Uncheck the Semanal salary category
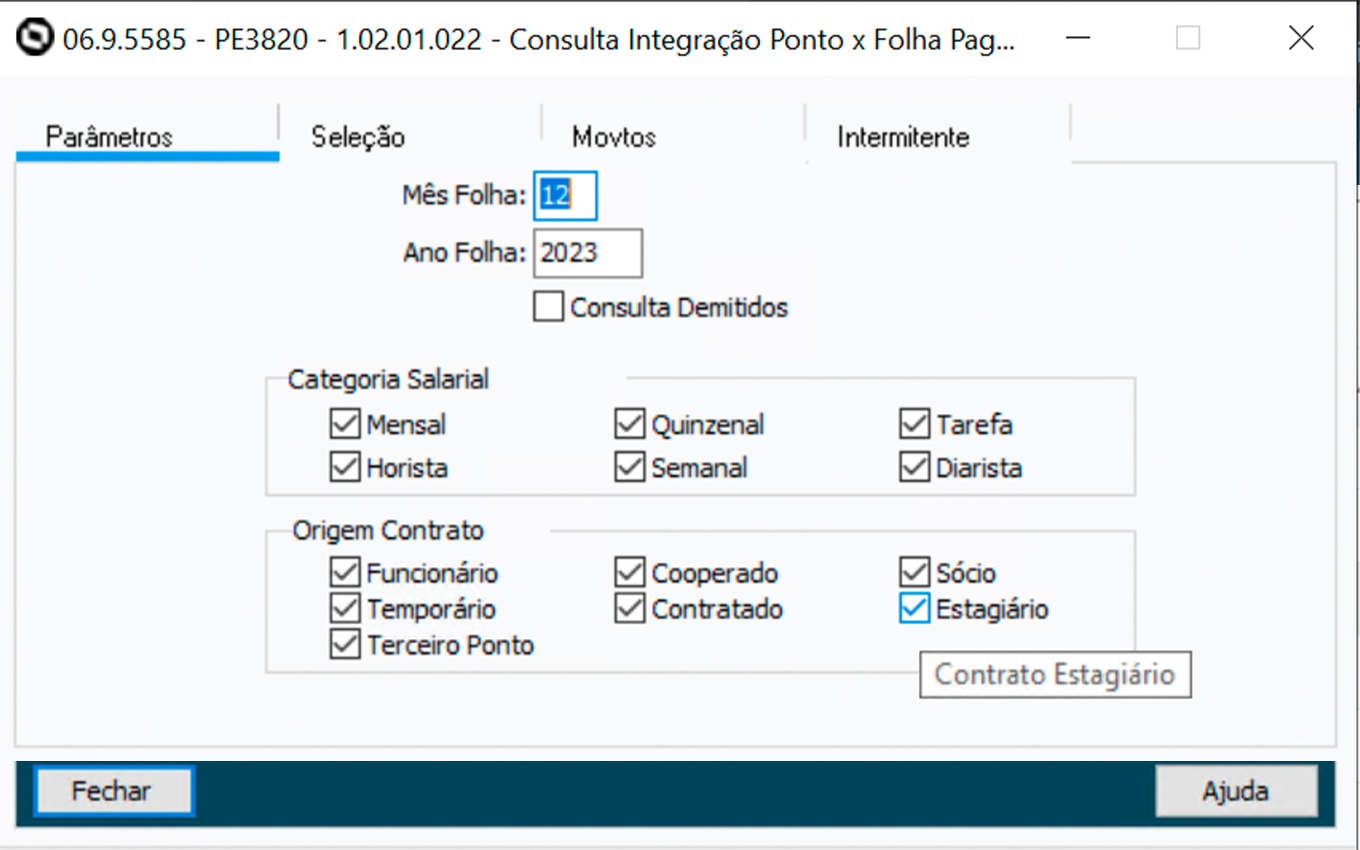The image size is (1360, 850). coord(629,467)
